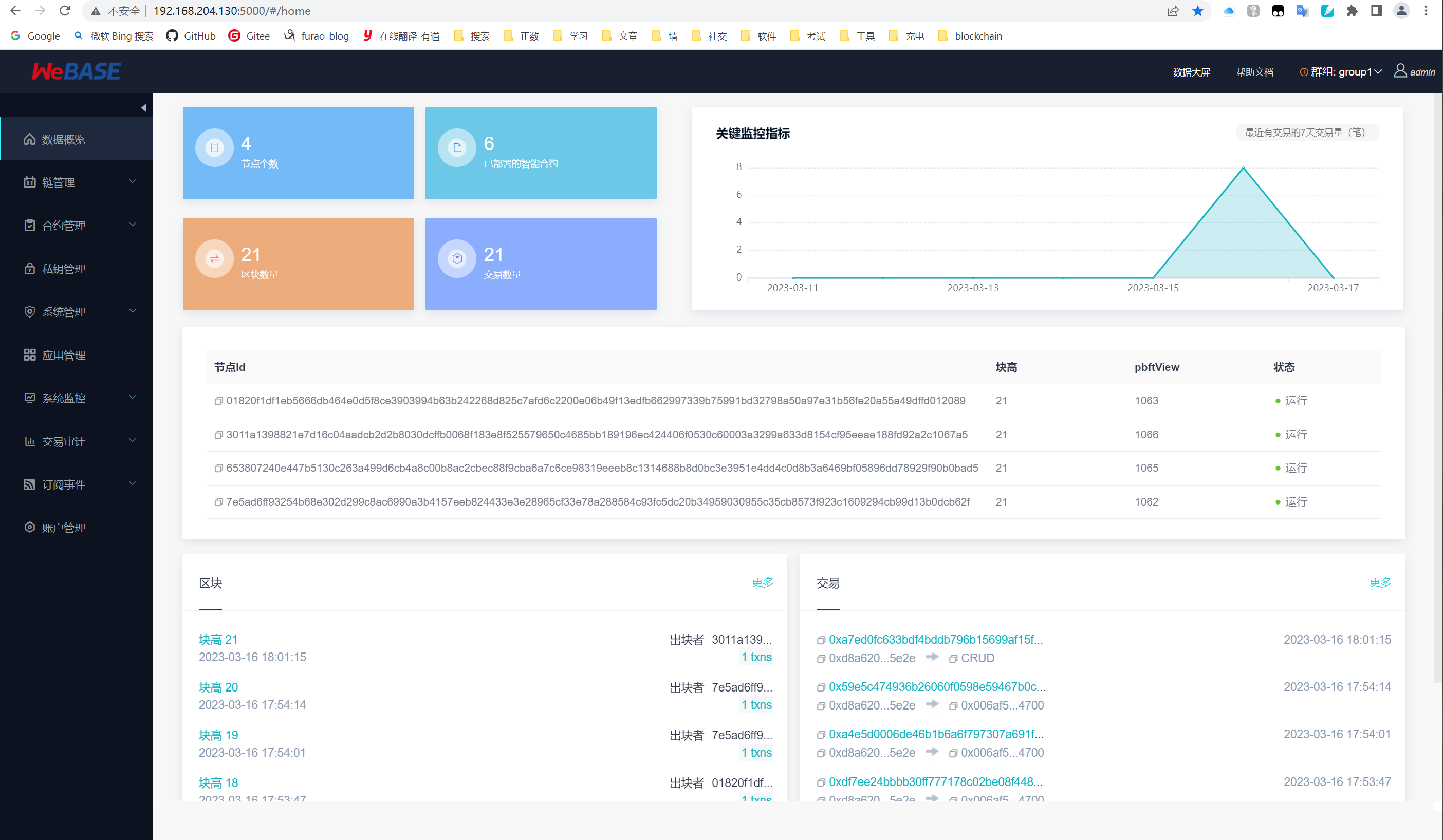Viewport: 1443px width, 840px height.
Task: Click the page vertical scrollbar
Action: click(x=1437, y=389)
